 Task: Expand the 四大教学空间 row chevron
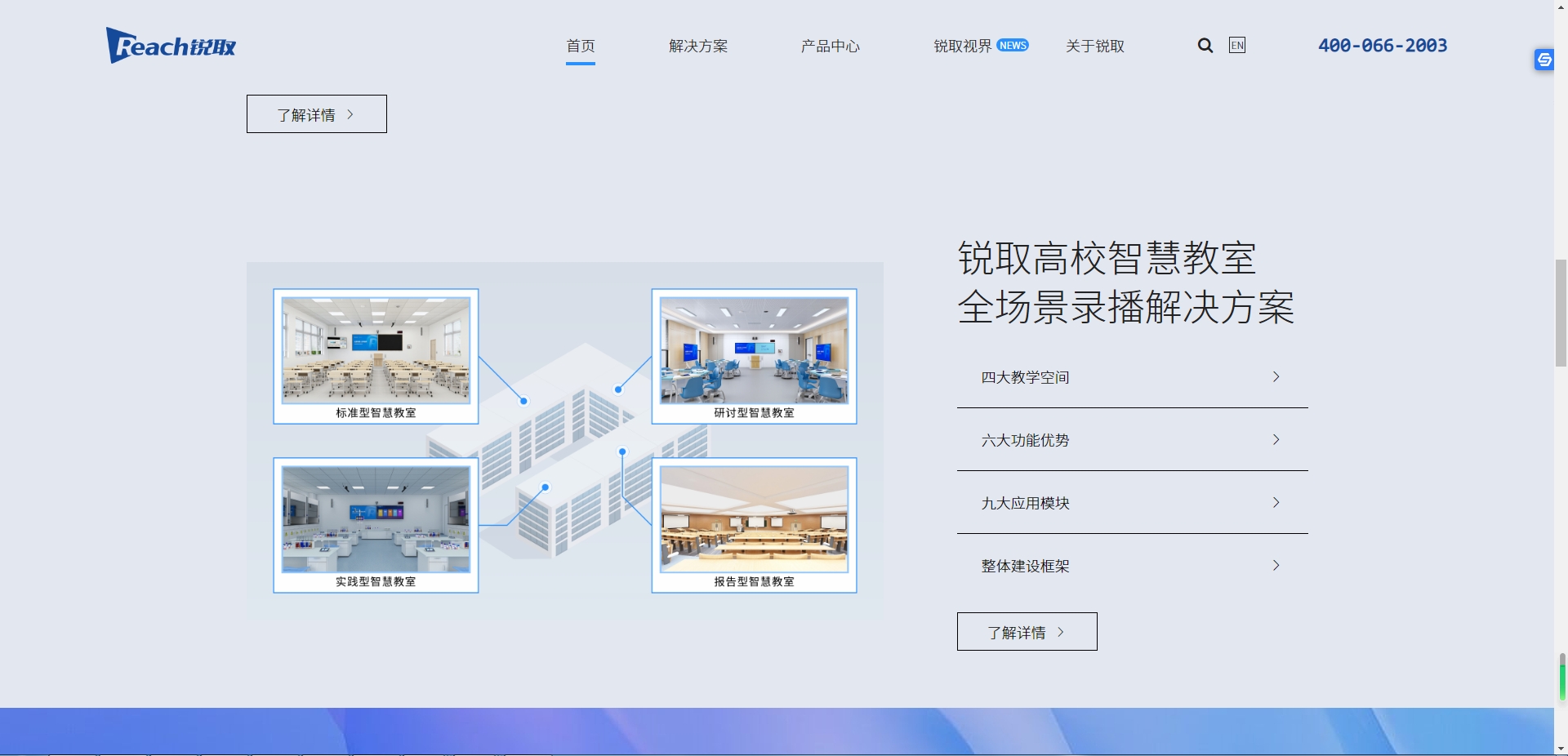point(1276,377)
